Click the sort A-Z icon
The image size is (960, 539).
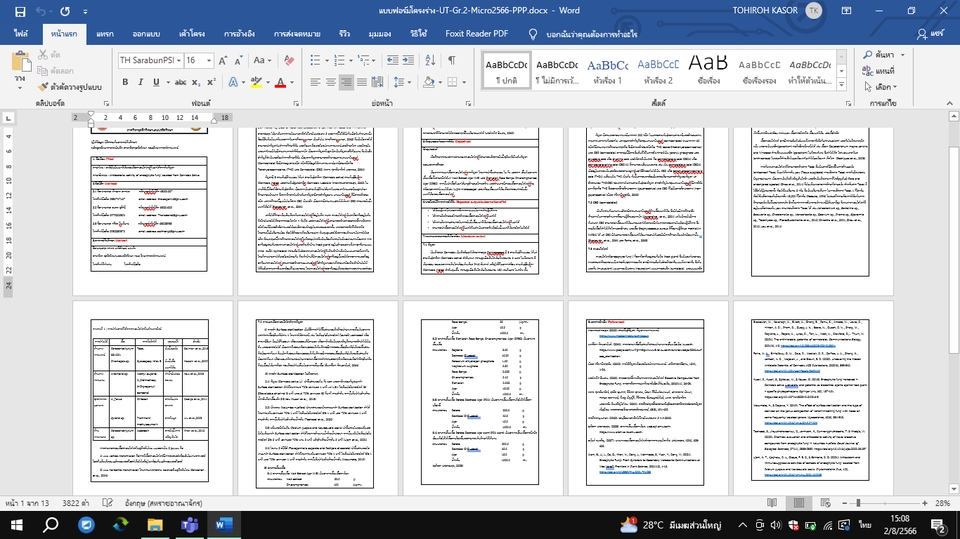(x=428, y=60)
